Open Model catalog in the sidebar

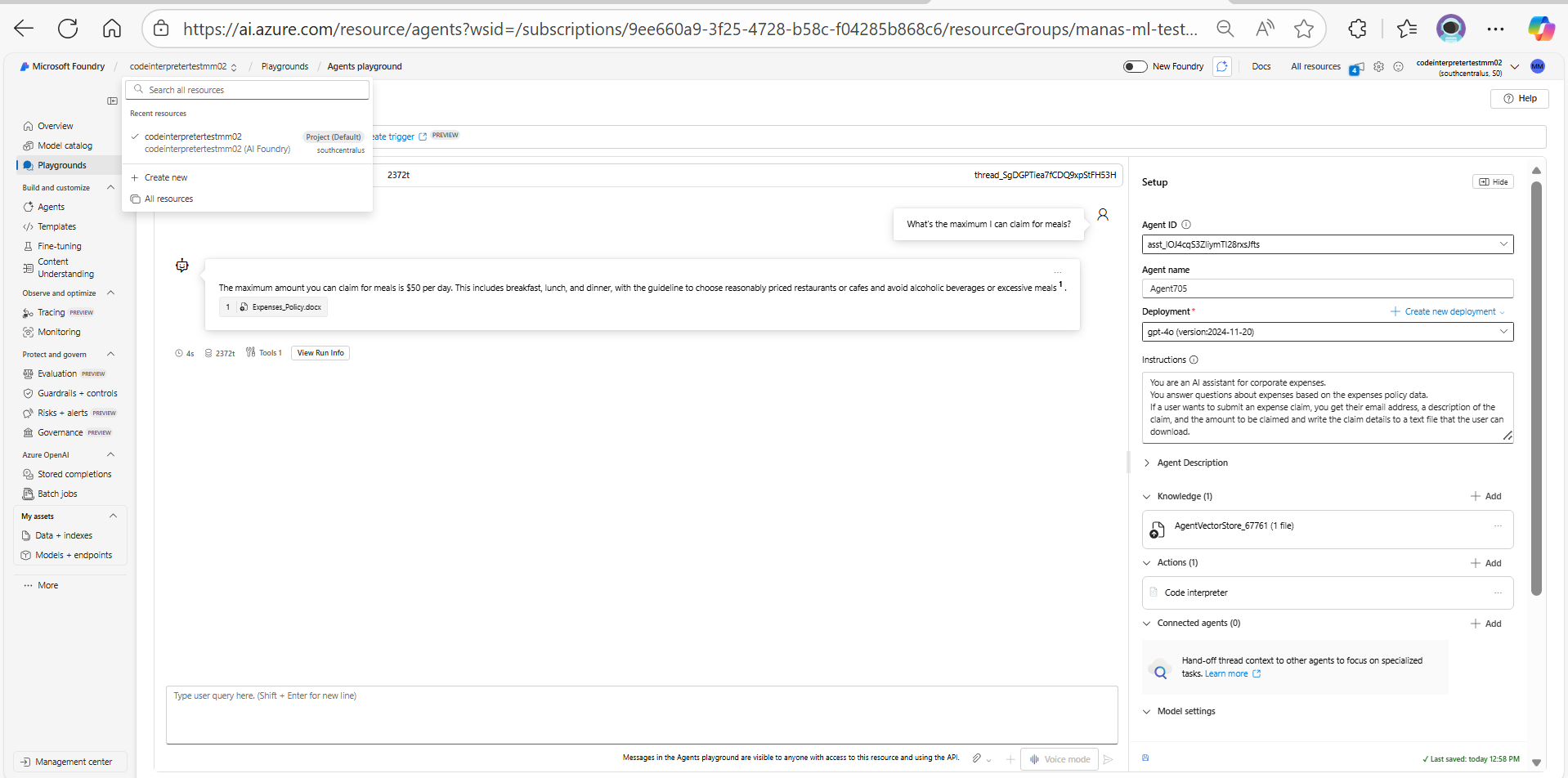coord(65,145)
